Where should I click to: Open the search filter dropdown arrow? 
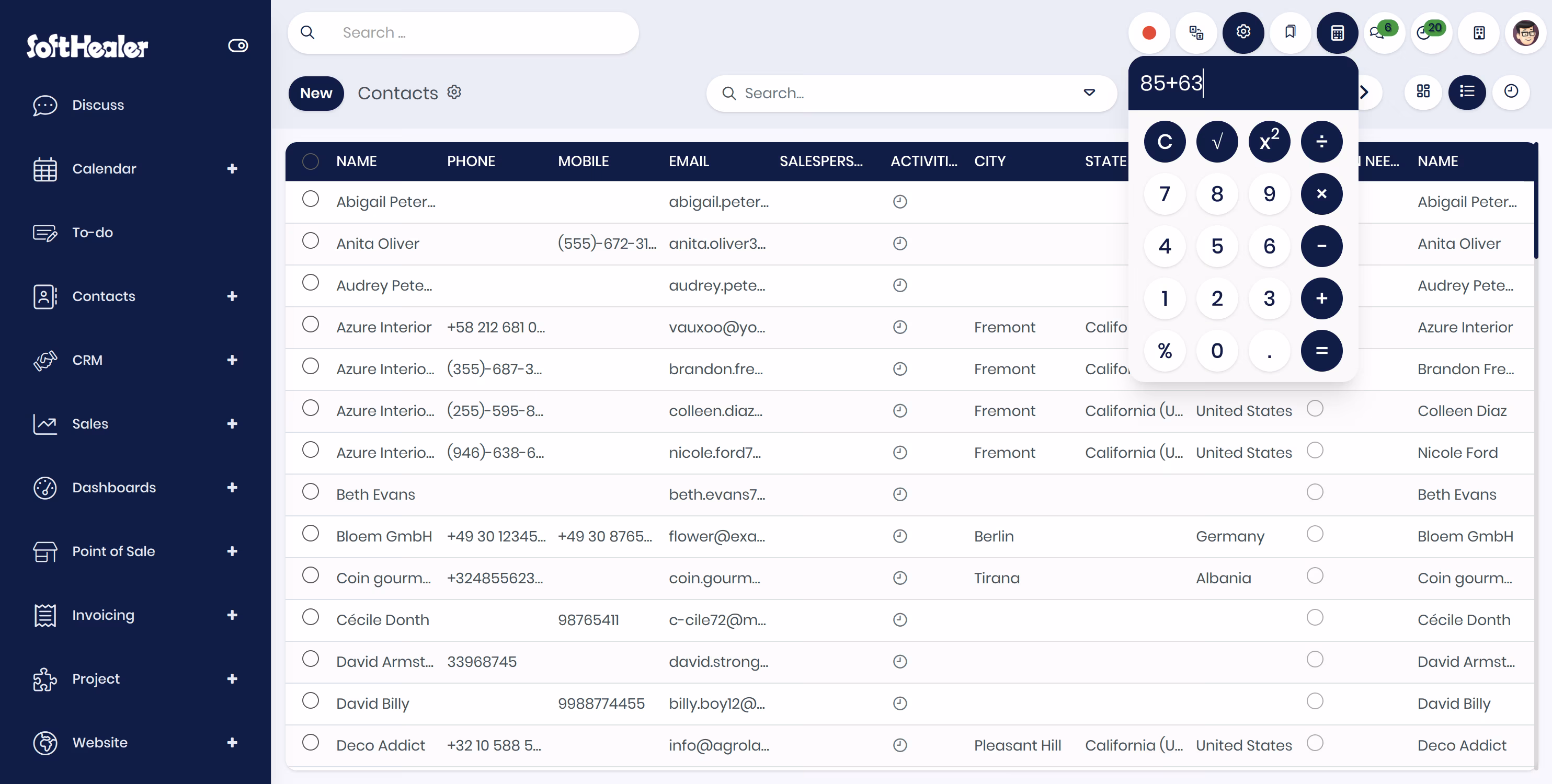pyautogui.click(x=1089, y=93)
